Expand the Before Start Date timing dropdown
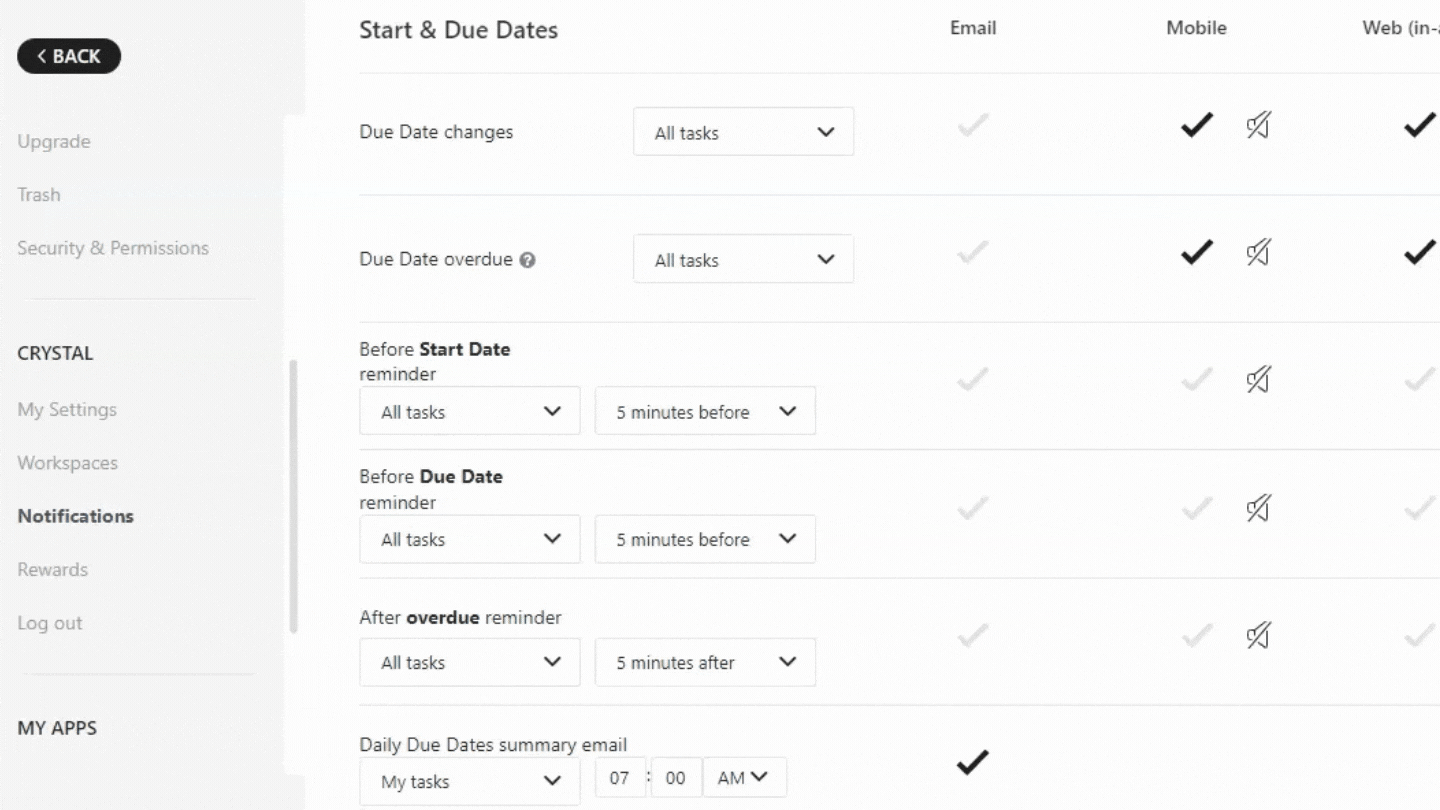Screen dimensions: 1440x810 705,412
